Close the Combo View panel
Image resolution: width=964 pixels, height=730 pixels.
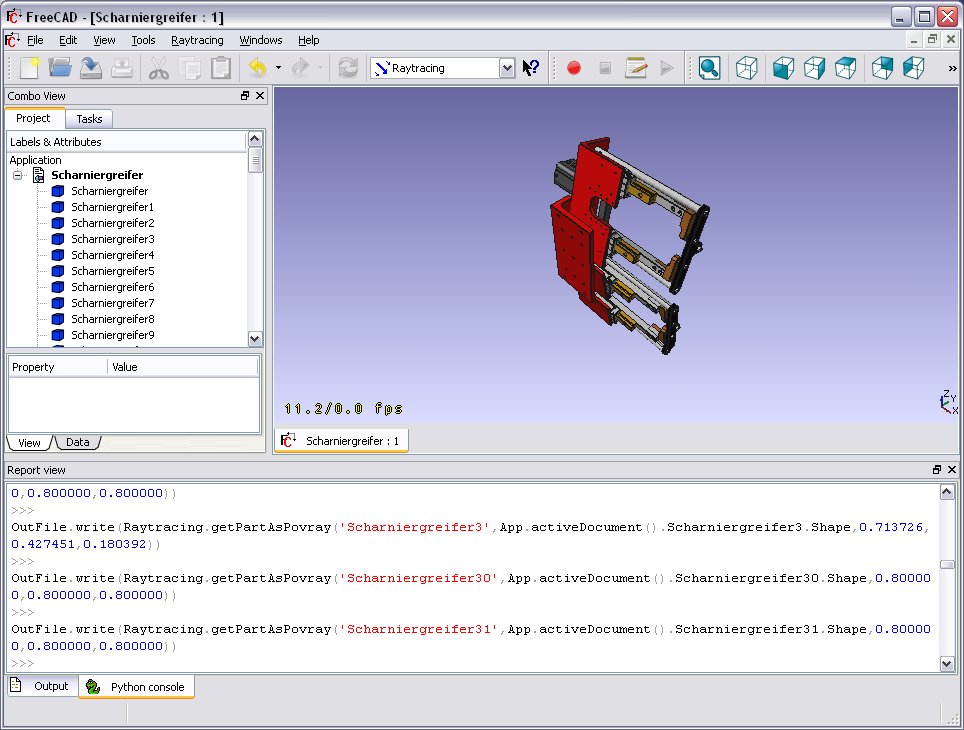point(260,96)
